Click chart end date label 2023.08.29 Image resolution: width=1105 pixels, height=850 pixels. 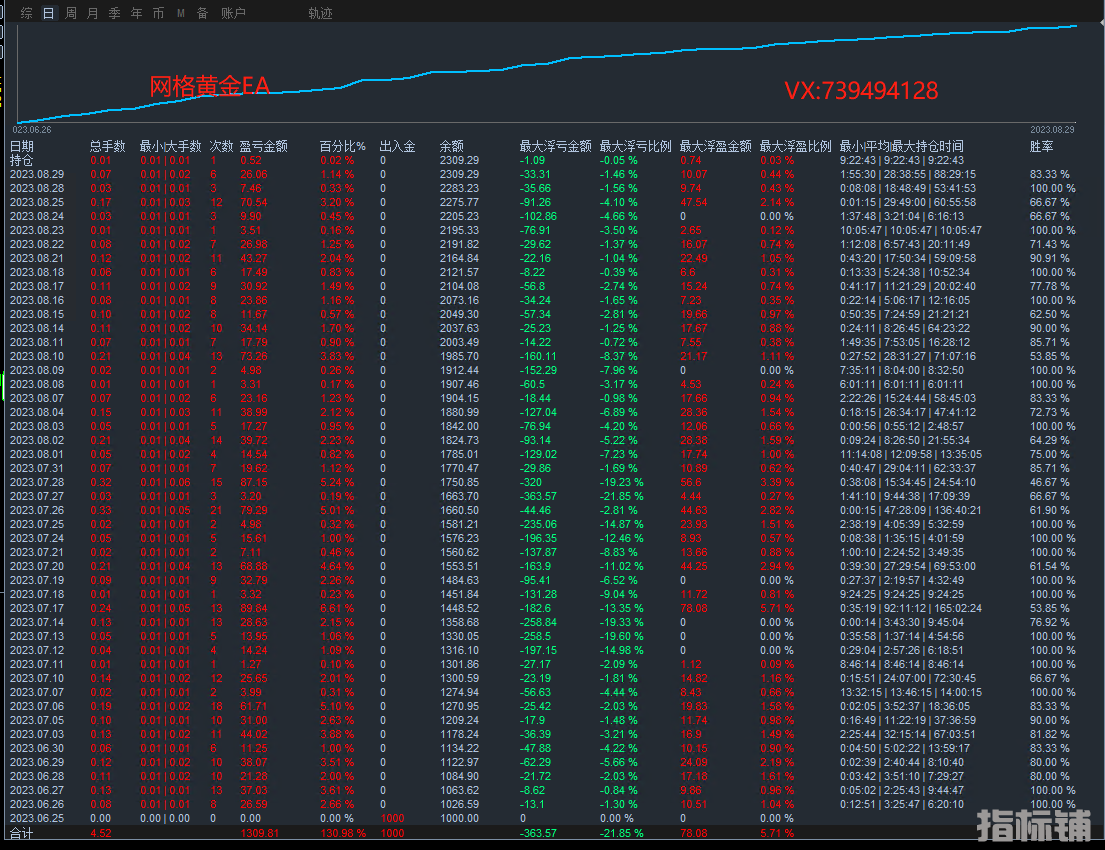(1052, 130)
